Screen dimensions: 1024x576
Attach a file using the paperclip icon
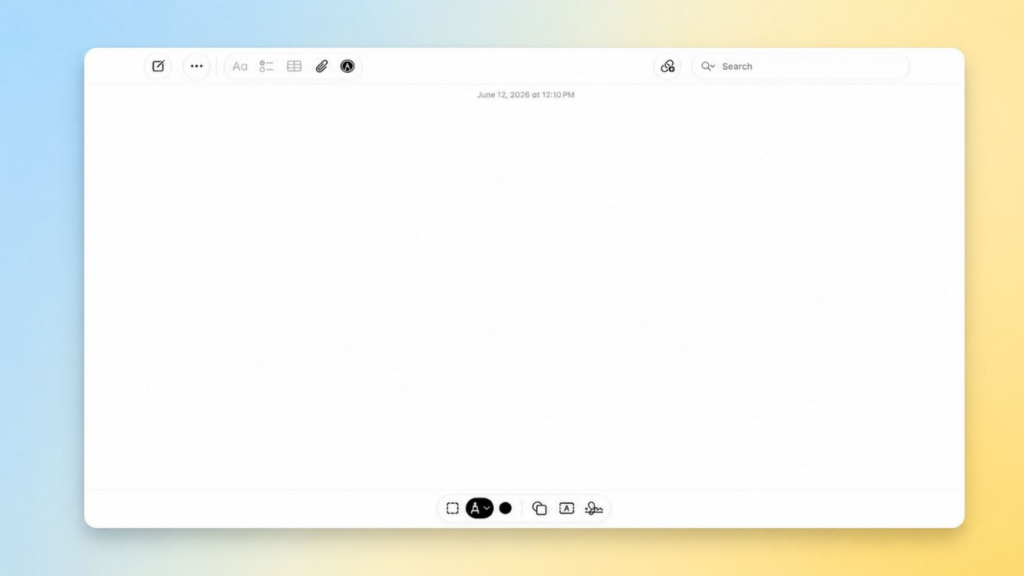pyautogui.click(x=321, y=66)
